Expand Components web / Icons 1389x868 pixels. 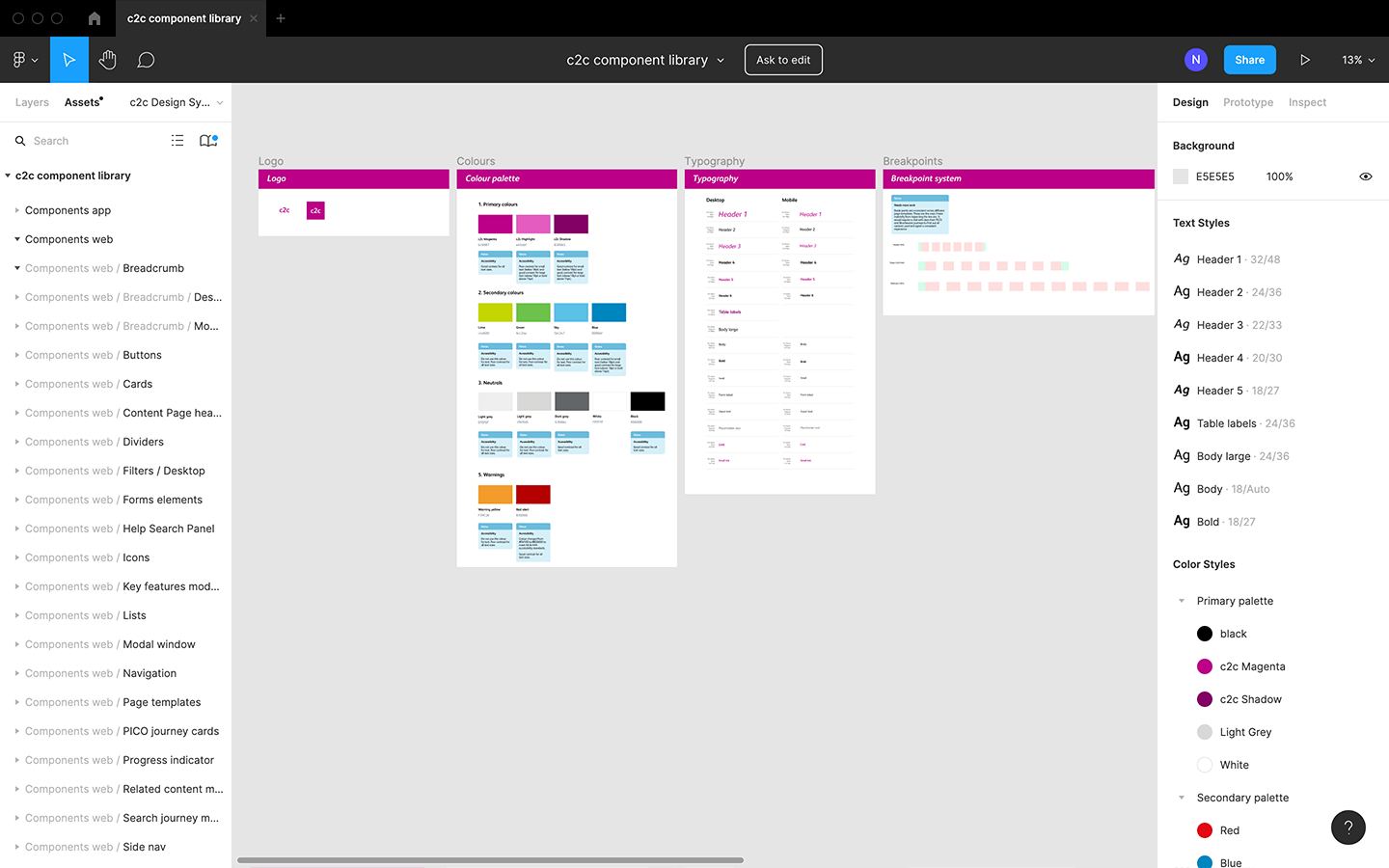(x=17, y=557)
